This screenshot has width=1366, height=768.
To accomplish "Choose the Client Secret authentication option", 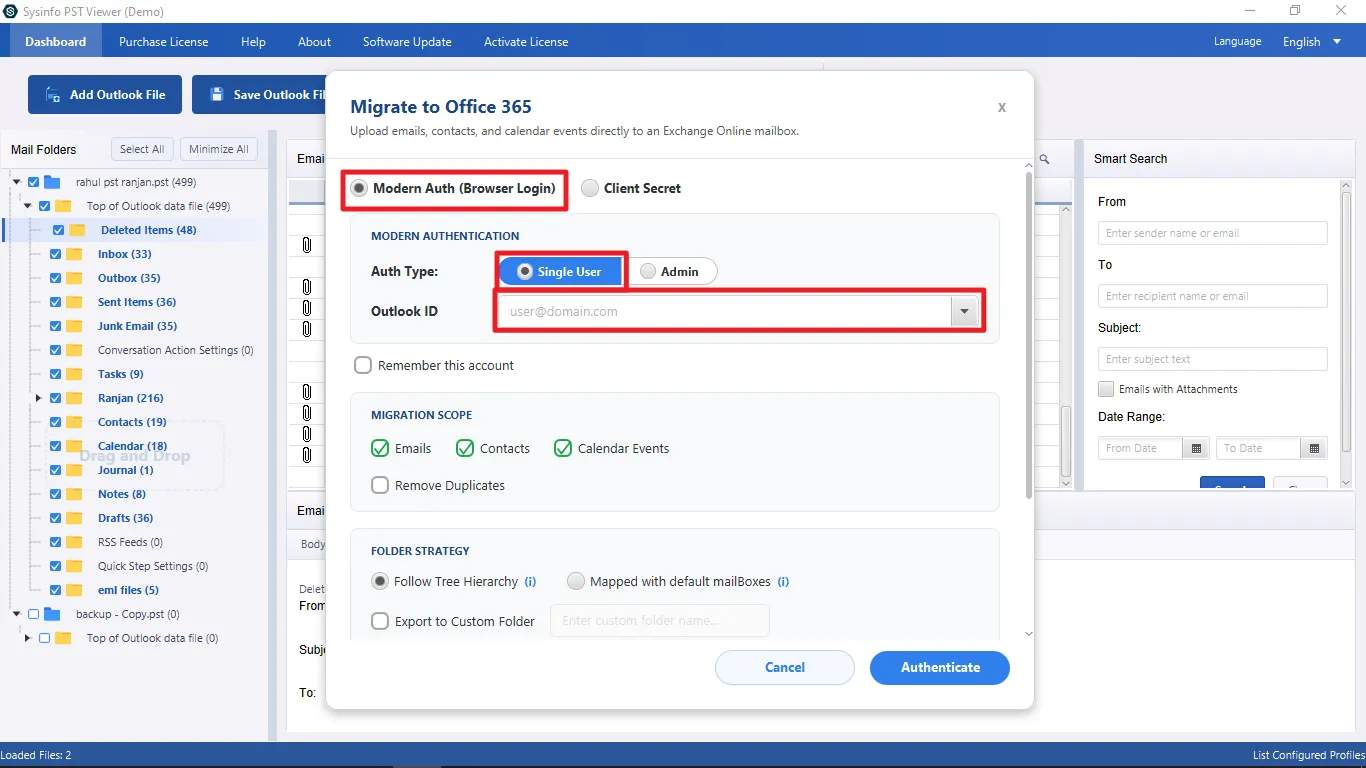I will click(x=590, y=188).
